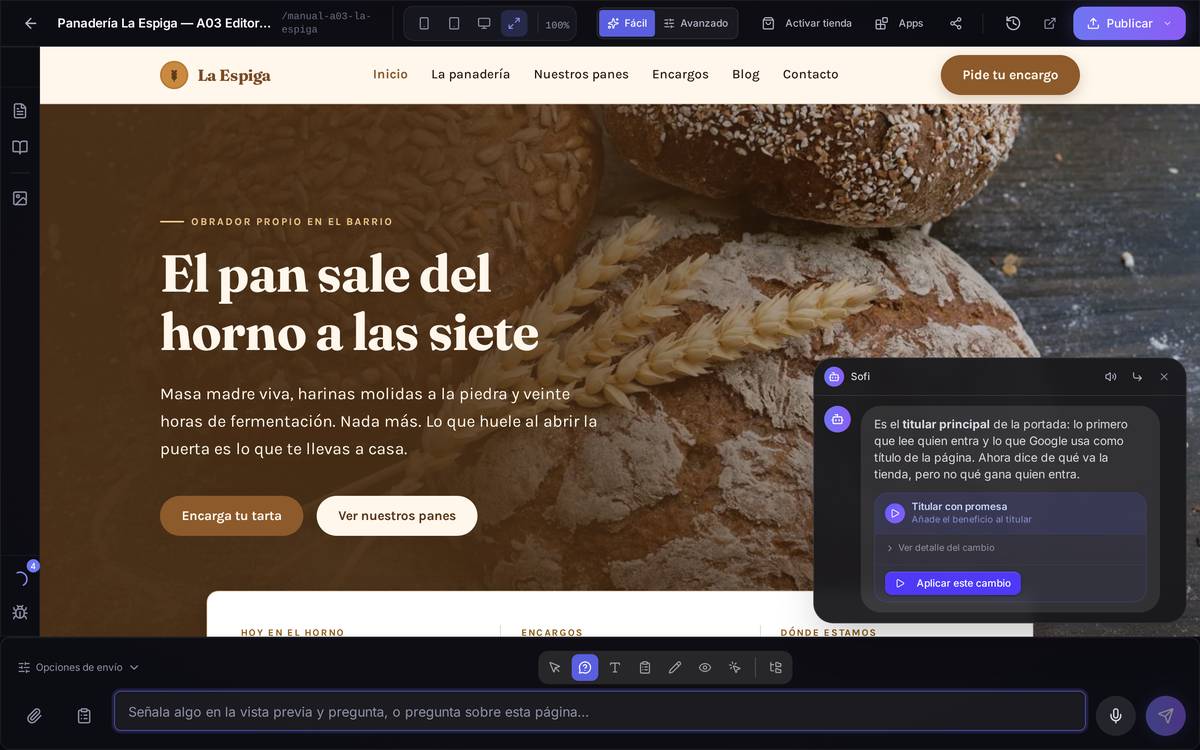
Task: Select the sparkle magic cursor tool
Action: (735, 667)
